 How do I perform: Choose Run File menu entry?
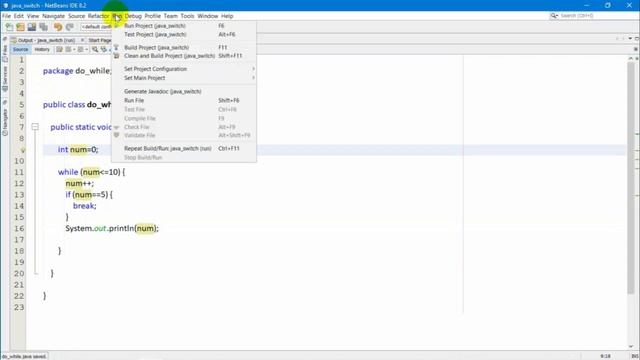pos(184,100)
